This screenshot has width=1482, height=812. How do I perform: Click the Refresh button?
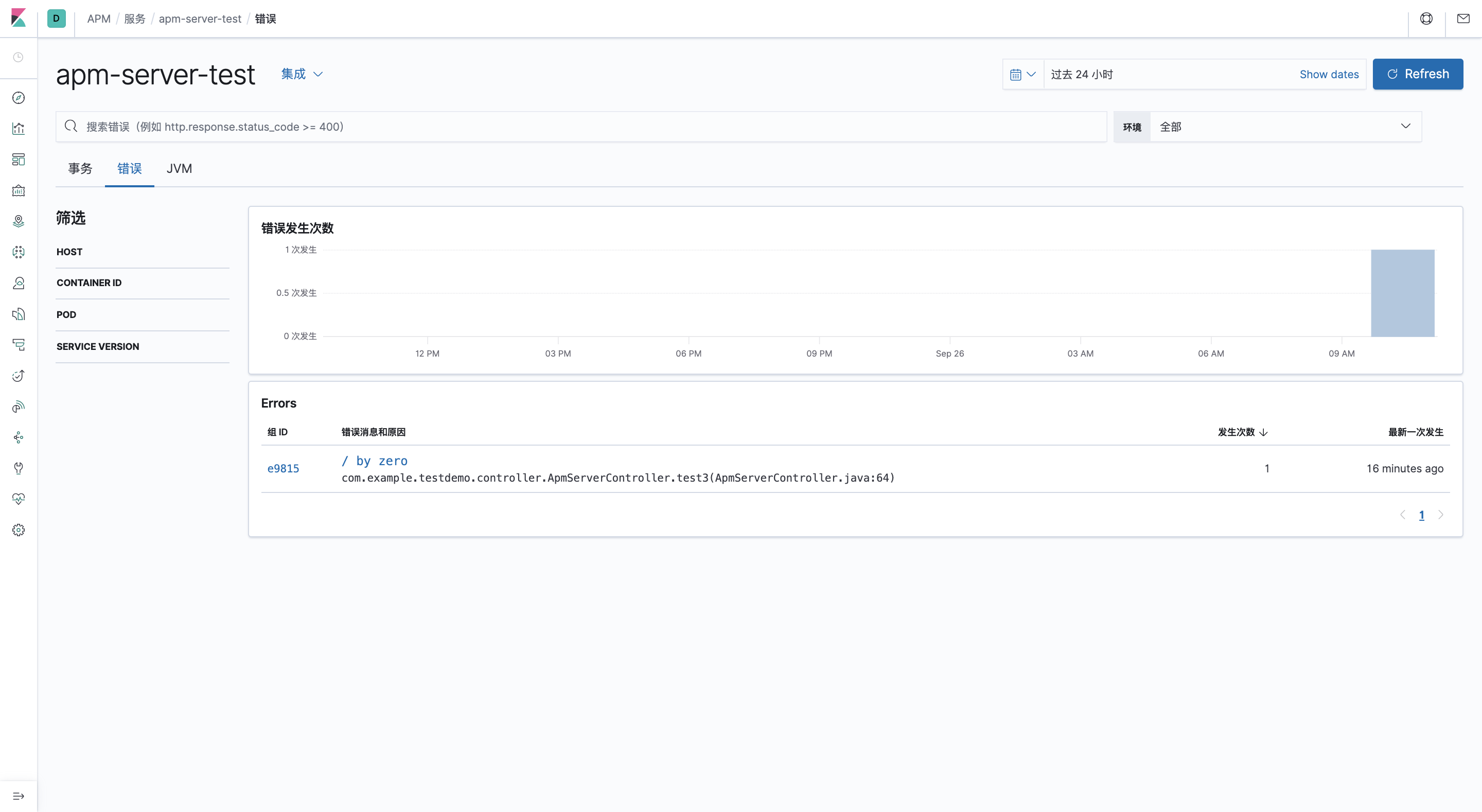click(x=1418, y=74)
